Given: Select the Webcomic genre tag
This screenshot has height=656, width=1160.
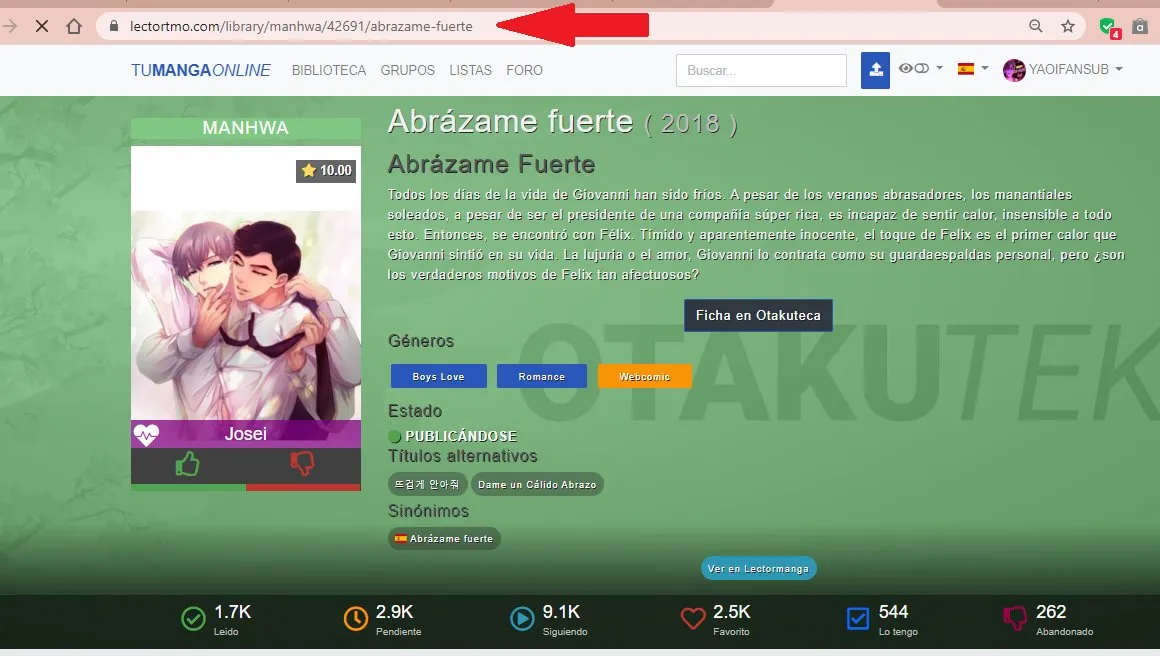Looking at the screenshot, I should coord(644,376).
